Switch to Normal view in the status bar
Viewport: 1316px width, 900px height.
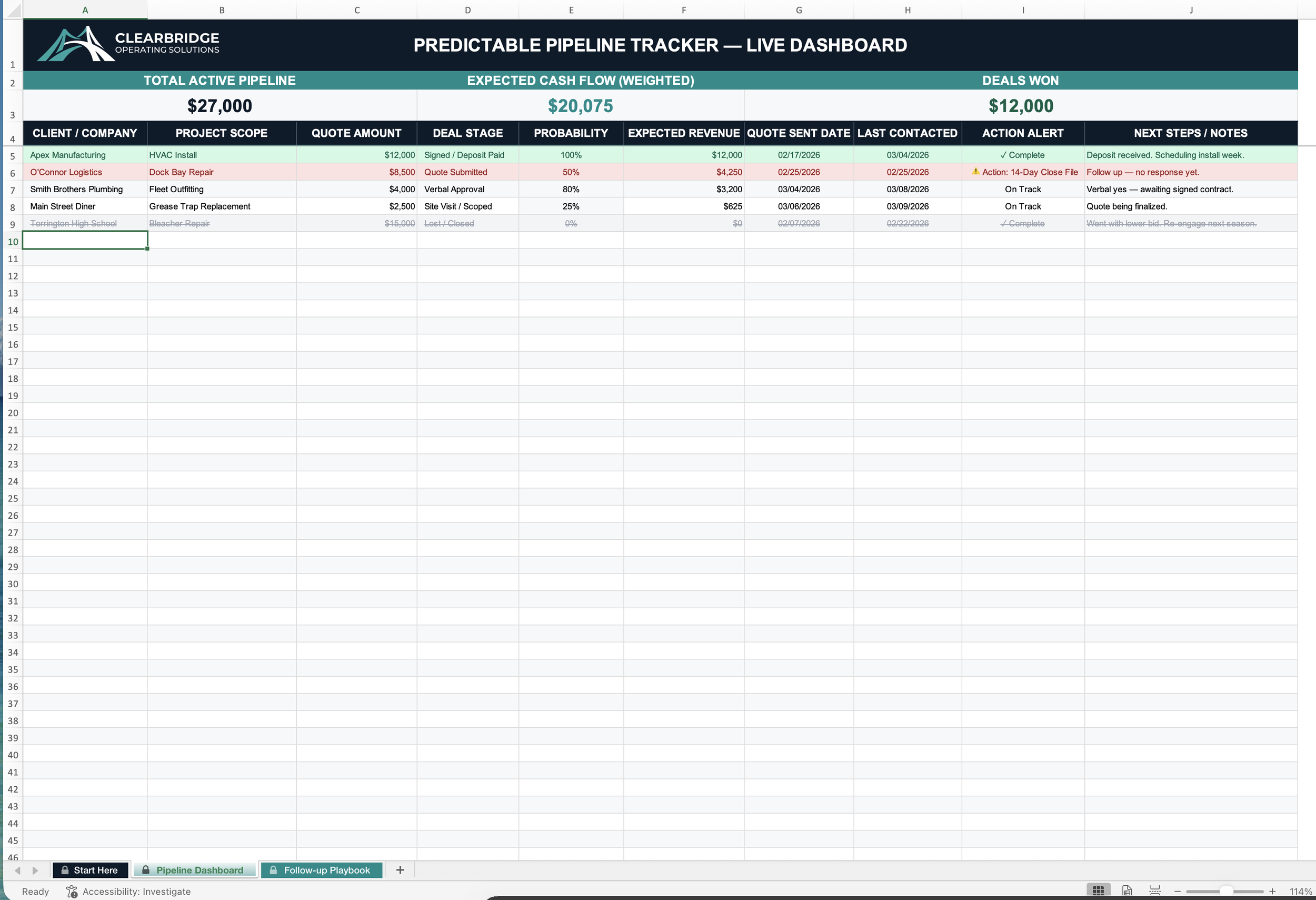point(1099,891)
